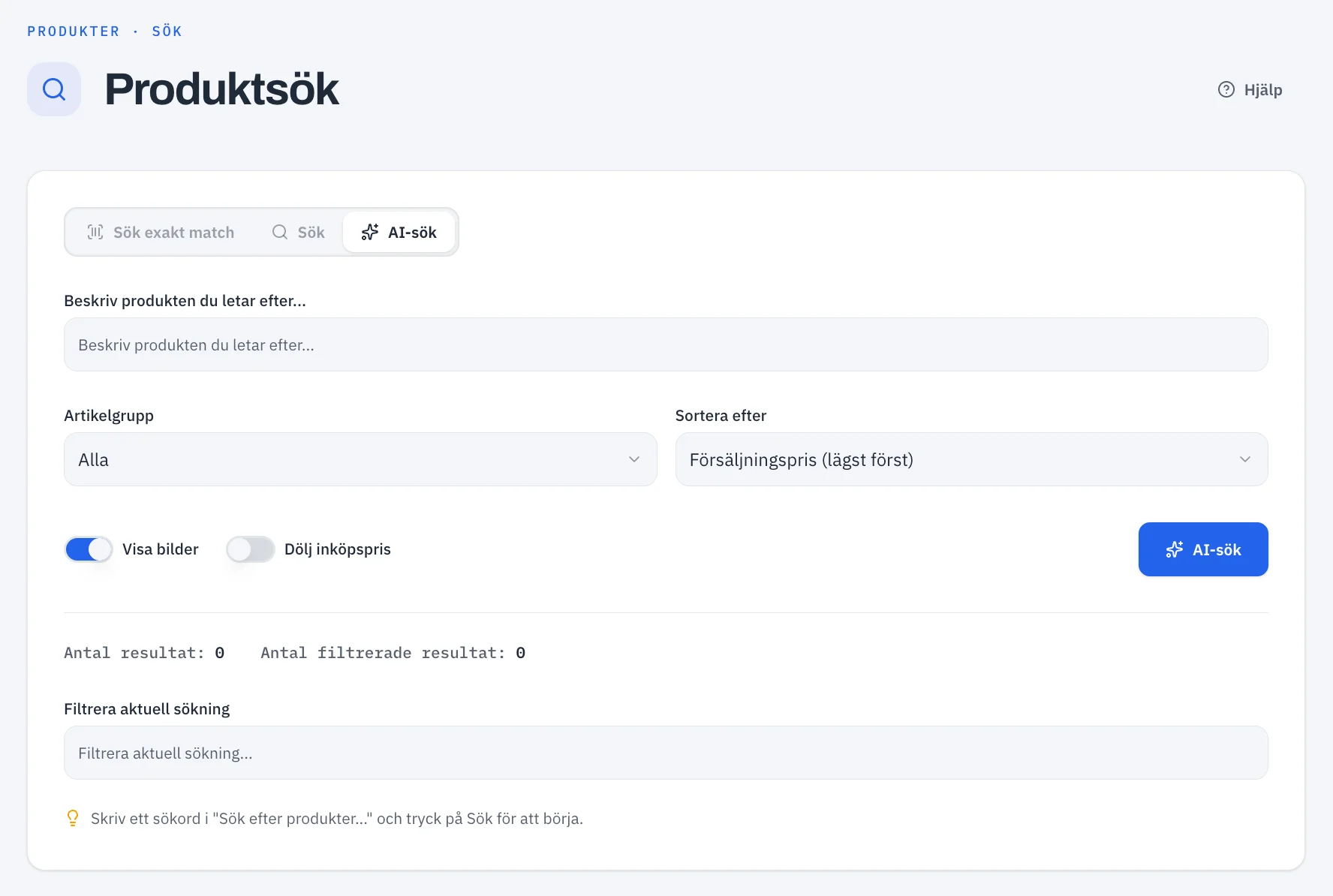
Task: Open the Sortera efter dropdown
Action: click(x=971, y=459)
